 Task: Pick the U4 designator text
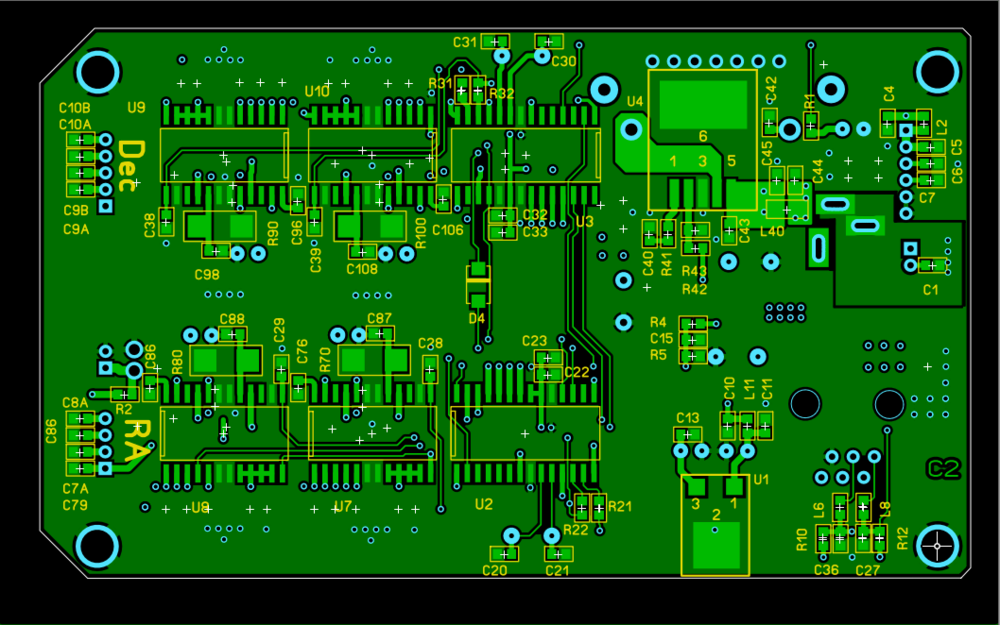pyautogui.click(x=635, y=101)
